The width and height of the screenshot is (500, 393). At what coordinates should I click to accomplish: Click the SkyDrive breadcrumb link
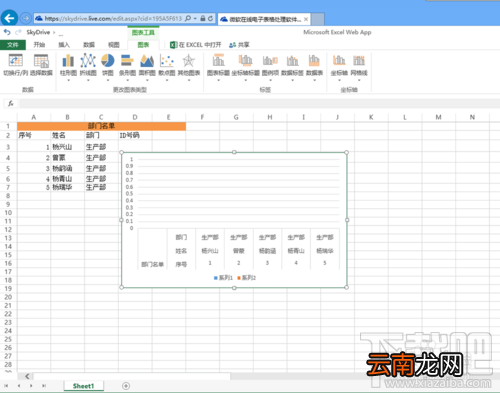38,32
